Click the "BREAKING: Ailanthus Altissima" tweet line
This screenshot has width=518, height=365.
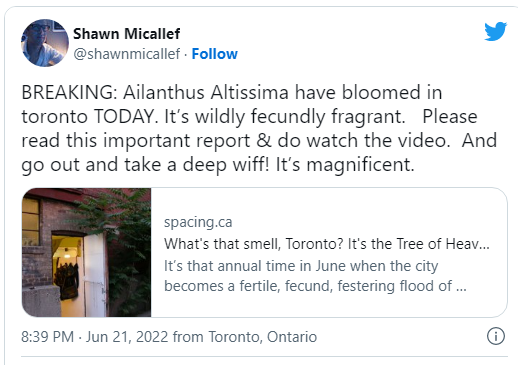pos(232,92)
